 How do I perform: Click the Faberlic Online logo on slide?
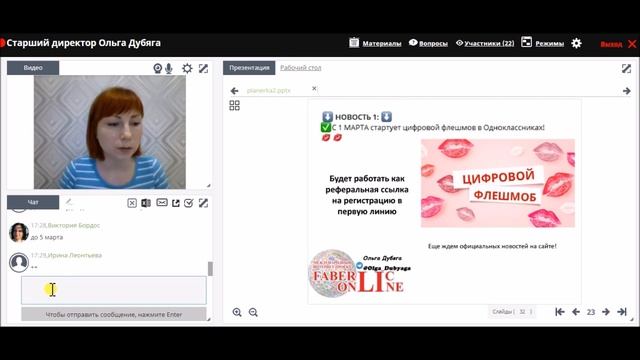[x=356, y=273]
